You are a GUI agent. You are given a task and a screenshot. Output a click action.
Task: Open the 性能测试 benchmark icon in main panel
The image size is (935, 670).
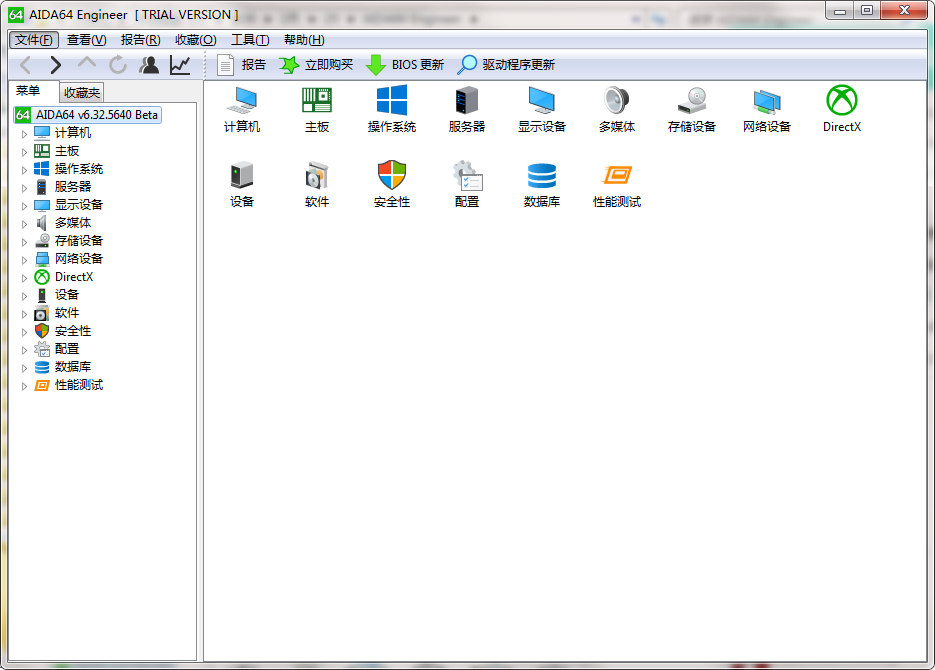pos(617,185)
